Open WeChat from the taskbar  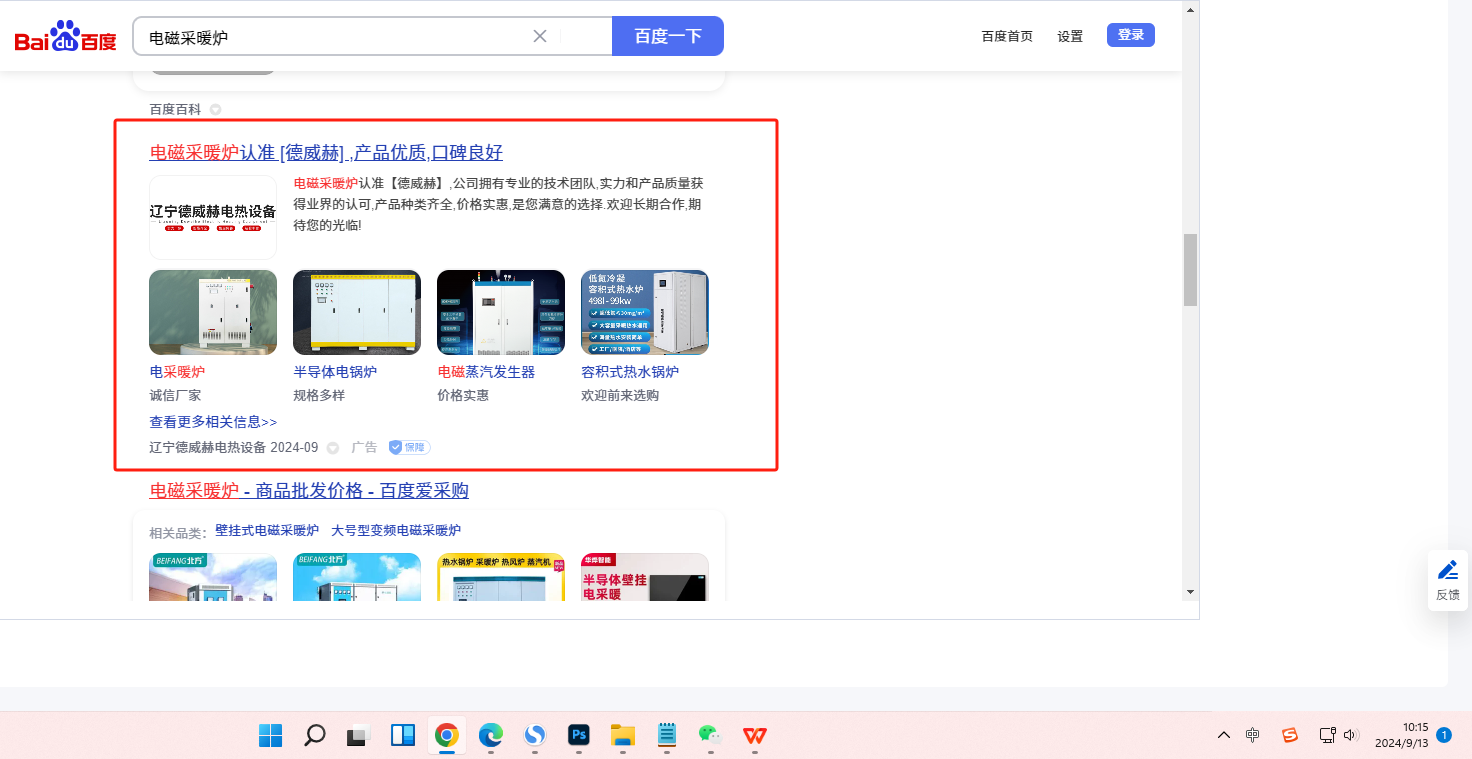pos(710,736)
